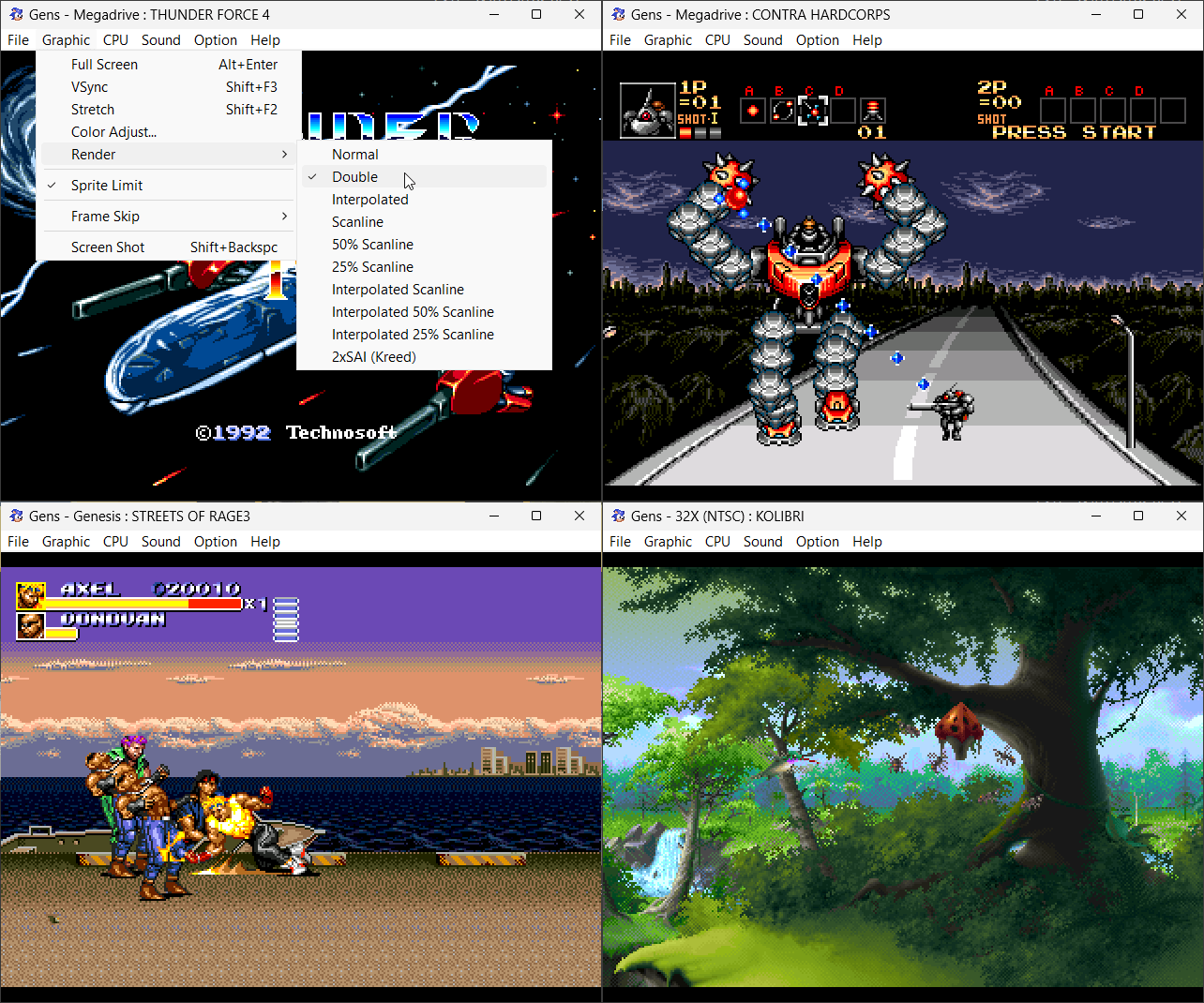Open File menu in Kolibri window
The width and height of the screenshot is (1204, 1003).
coord(620,541)
